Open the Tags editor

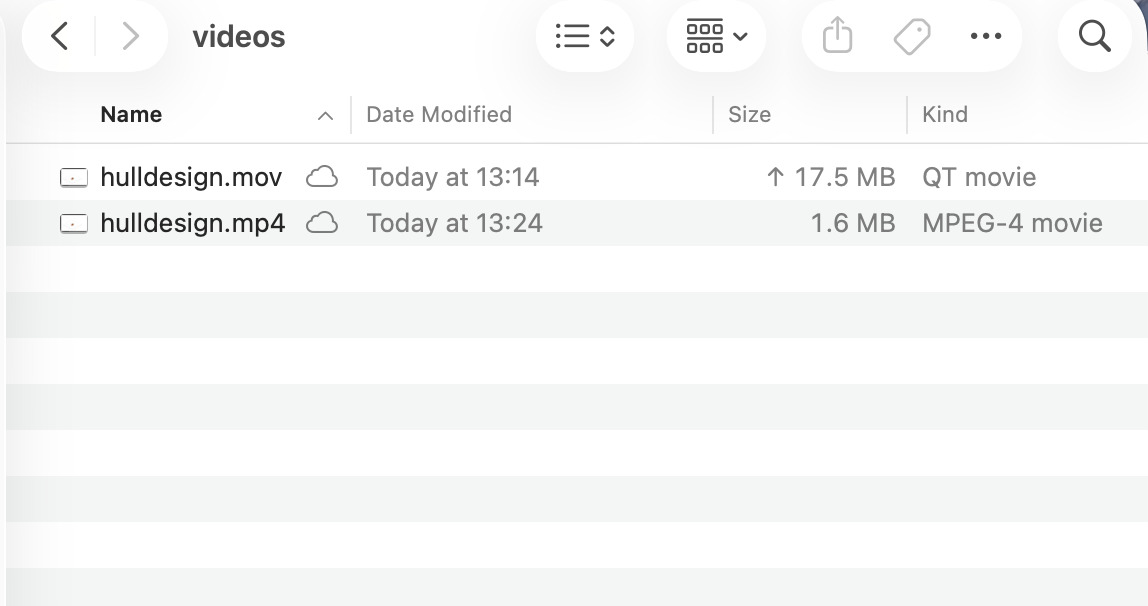pyautogui.click(x=911, y=37)
